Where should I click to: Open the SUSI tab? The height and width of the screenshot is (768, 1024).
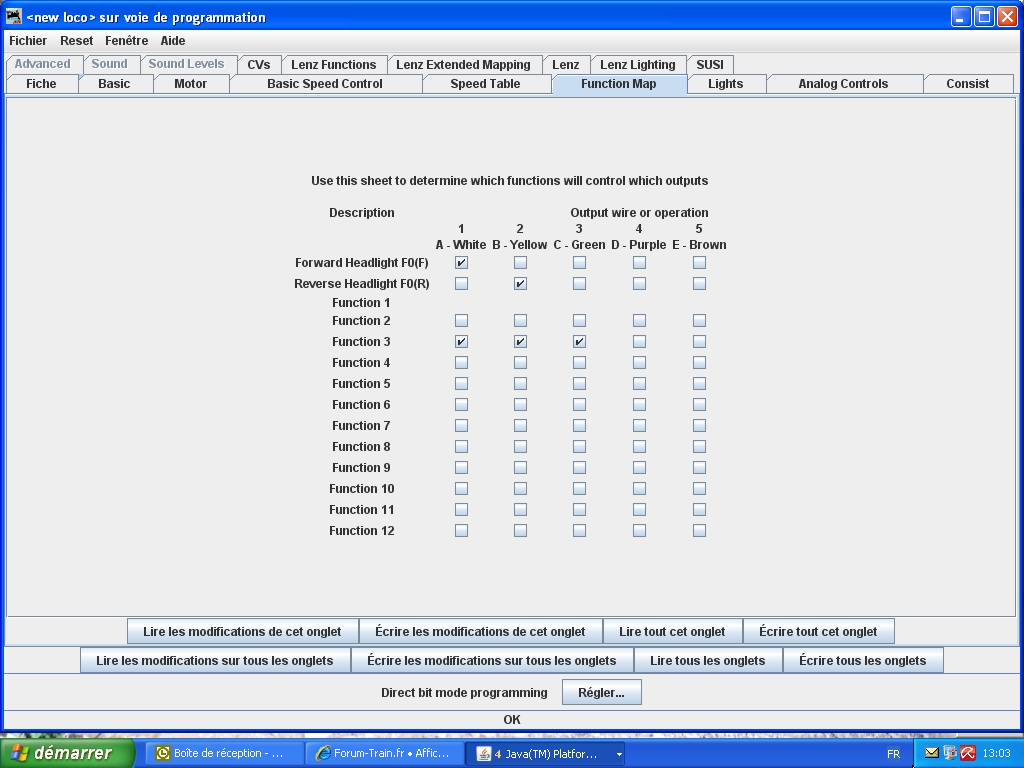(x=710, y=65)
